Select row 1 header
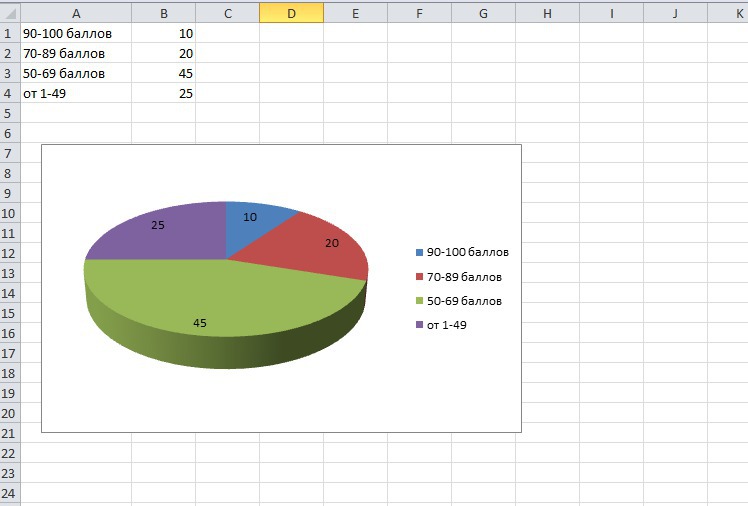Image resolution: width=748 pixels, height=506 pixels. tap(10, 33)
